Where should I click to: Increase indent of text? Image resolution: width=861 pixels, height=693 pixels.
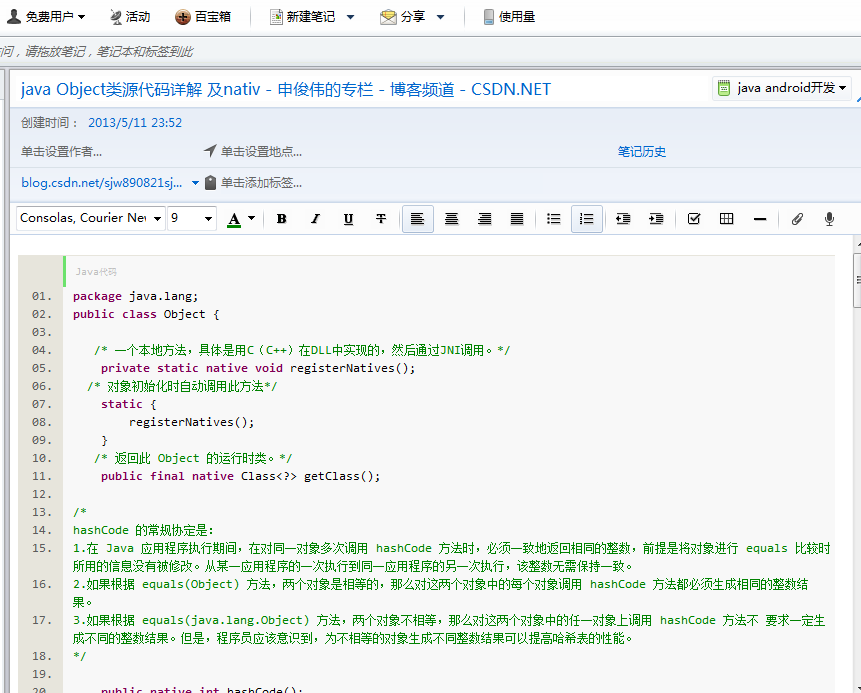click(656, 219)
